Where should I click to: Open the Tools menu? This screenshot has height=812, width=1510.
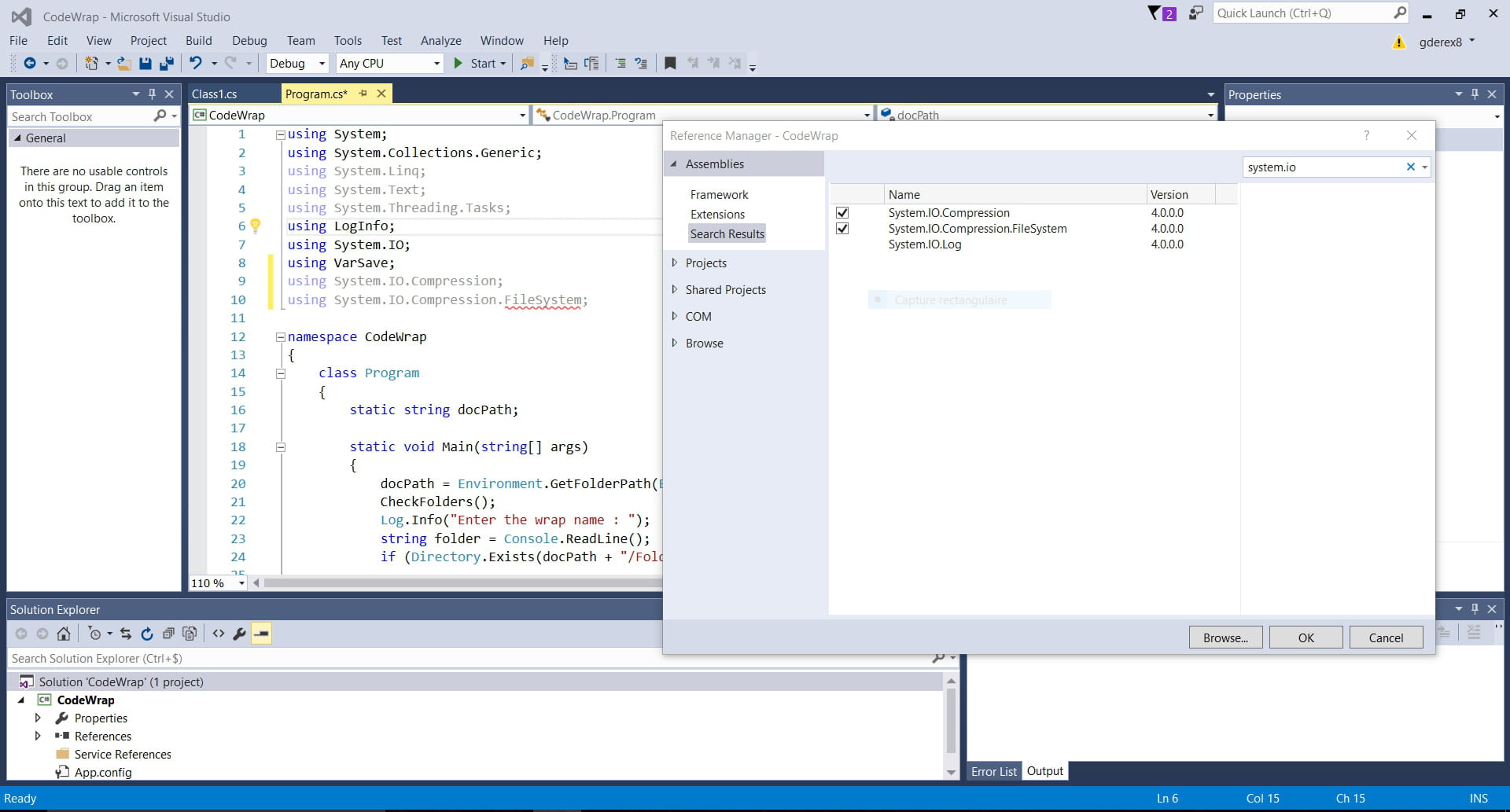tap(348, 41)
